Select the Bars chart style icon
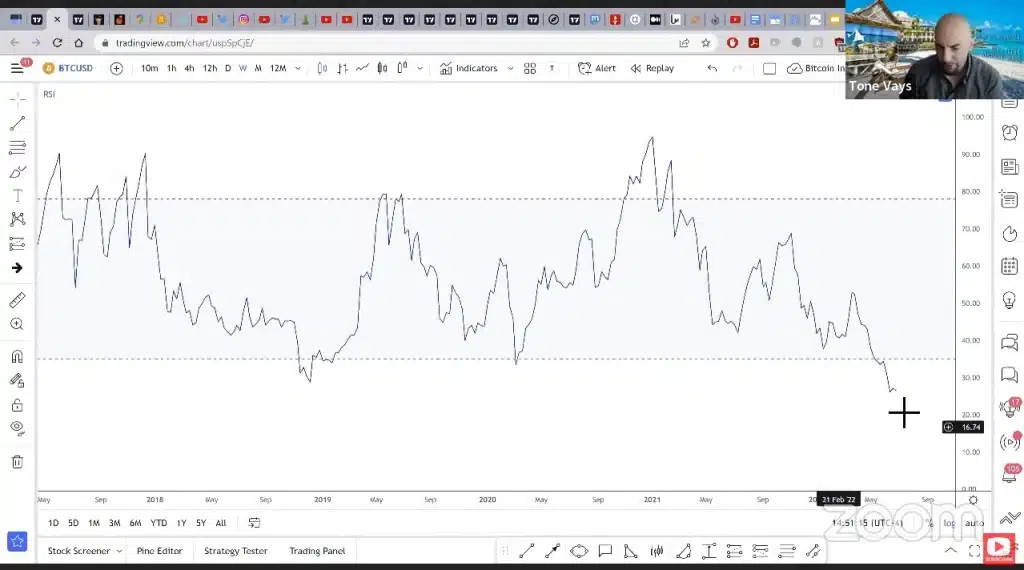 342,68
